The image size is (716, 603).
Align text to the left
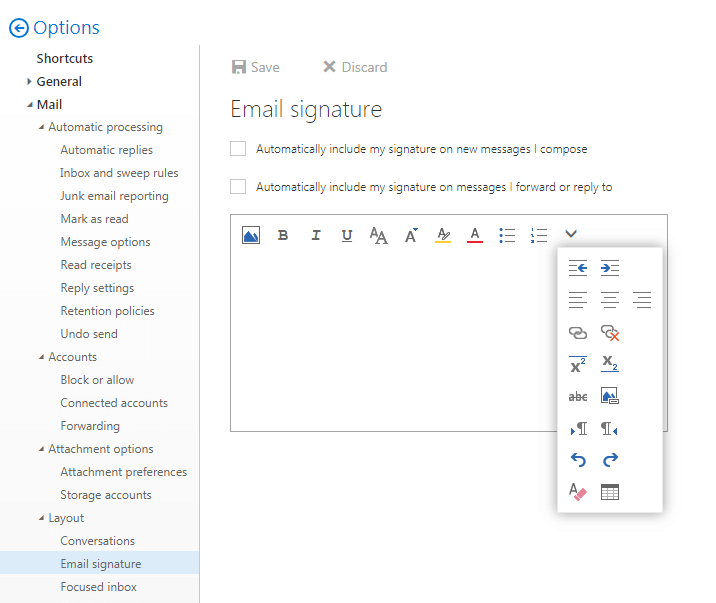point(578,300)
